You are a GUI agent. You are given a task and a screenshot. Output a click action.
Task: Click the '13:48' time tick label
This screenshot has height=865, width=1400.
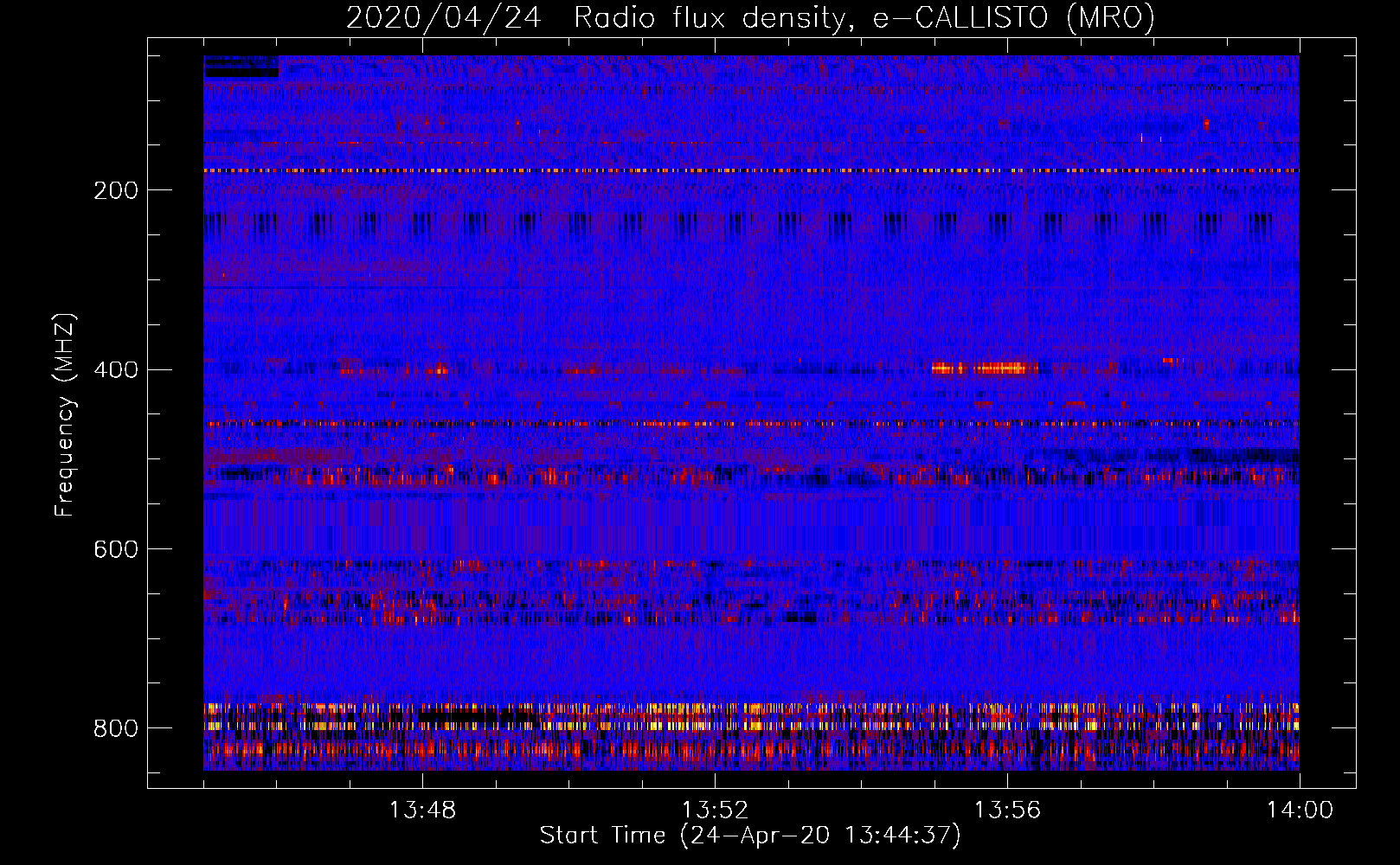pos(422,811)
